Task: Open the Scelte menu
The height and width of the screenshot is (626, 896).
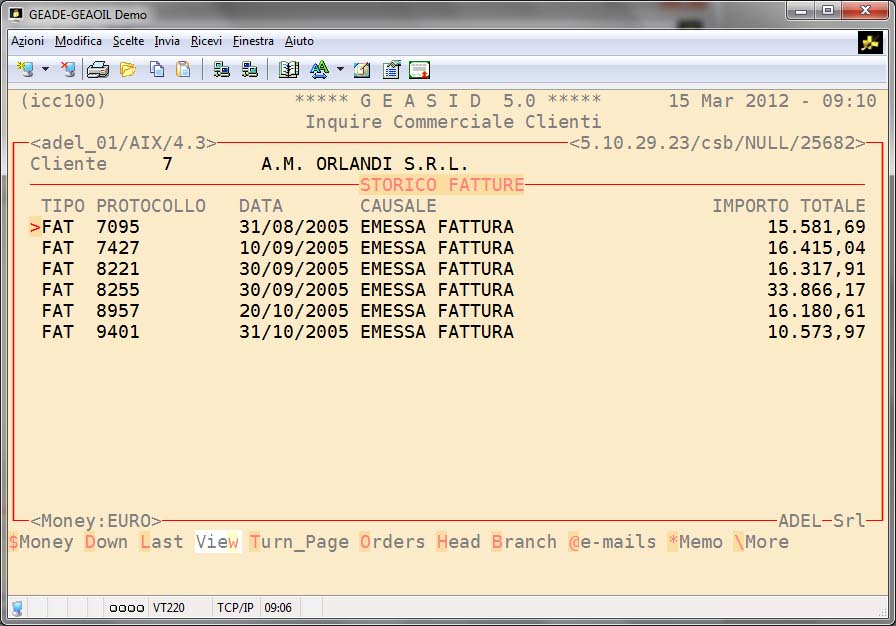Action: point(128,41)
